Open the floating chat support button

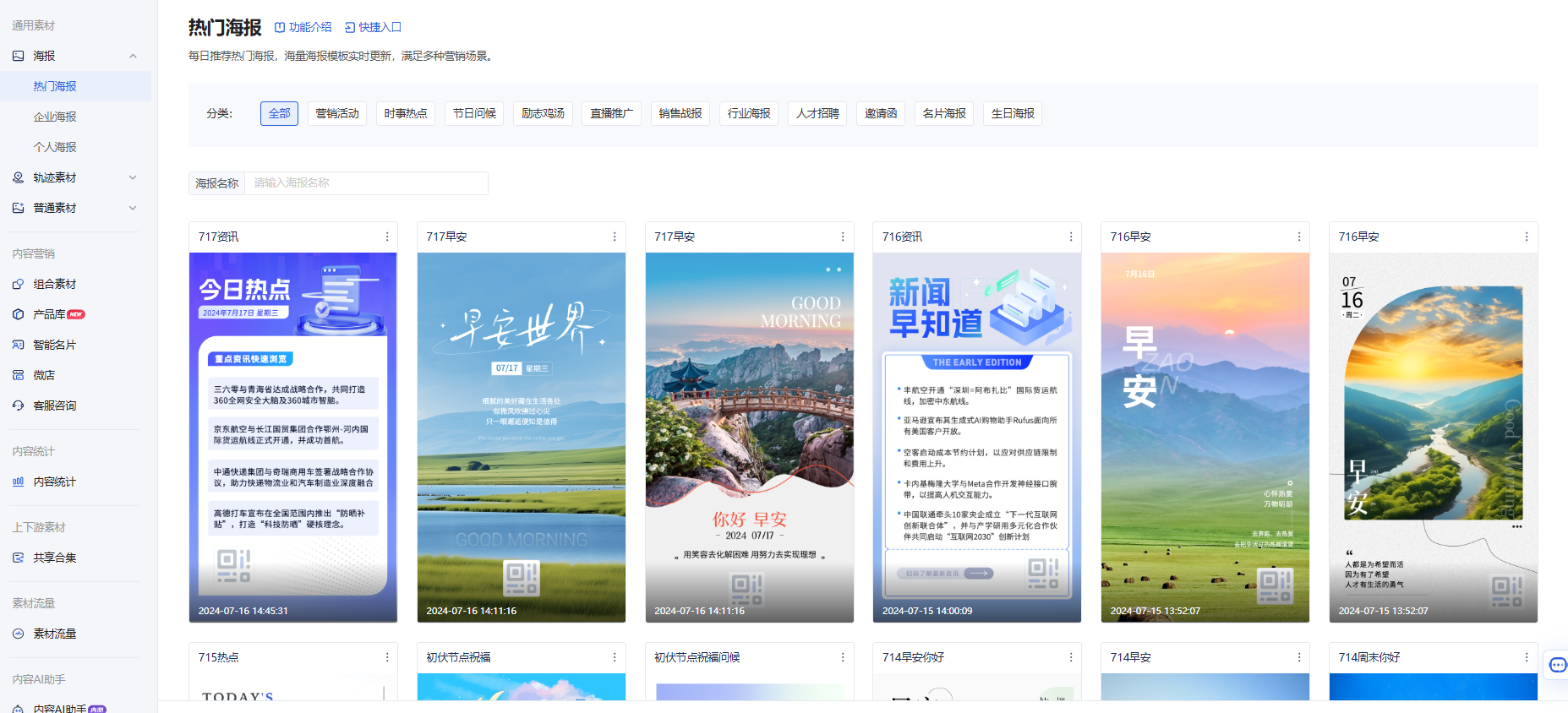point(1557,665)
